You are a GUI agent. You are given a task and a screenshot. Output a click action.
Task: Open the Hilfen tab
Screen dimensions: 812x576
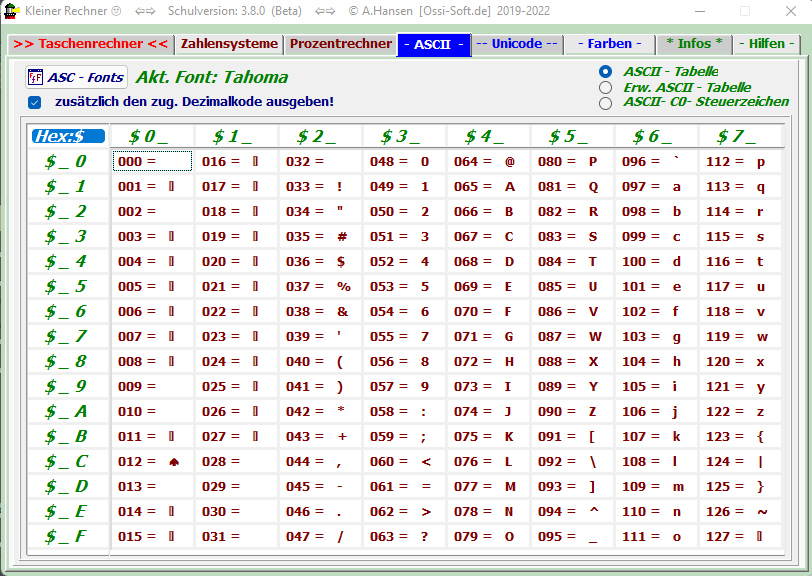pos(766,44)
